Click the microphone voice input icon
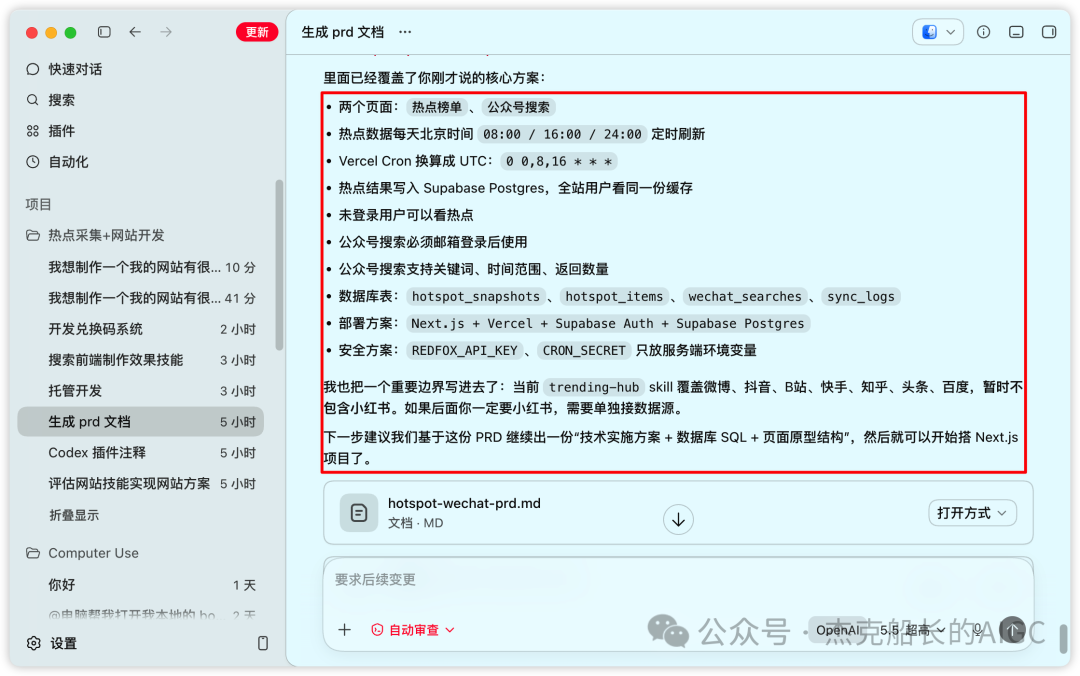The height and width of the screenshot is (676, 1080). click(977, 630)
